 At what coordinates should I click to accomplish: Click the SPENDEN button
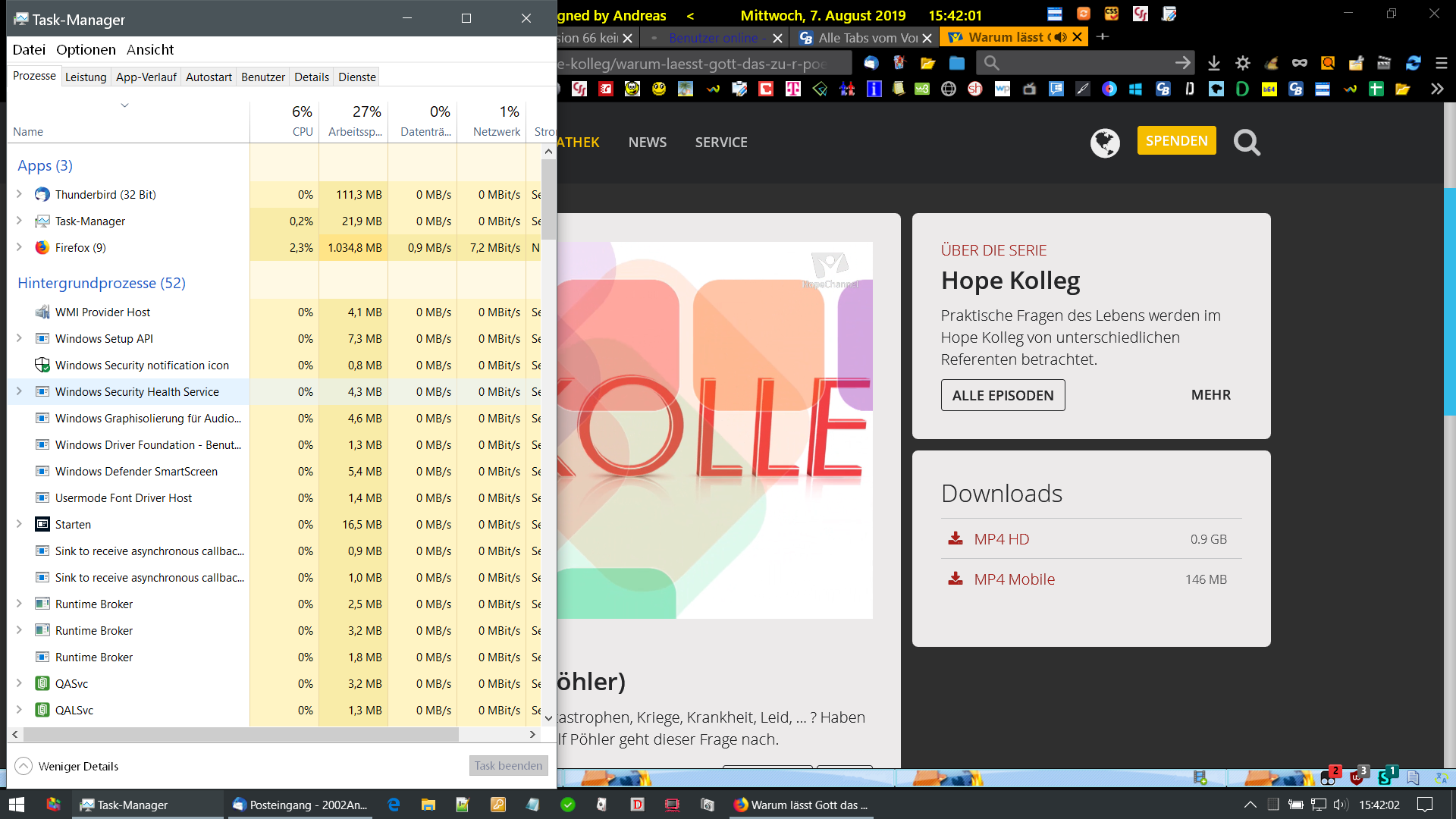click(x=1176, y=141)
